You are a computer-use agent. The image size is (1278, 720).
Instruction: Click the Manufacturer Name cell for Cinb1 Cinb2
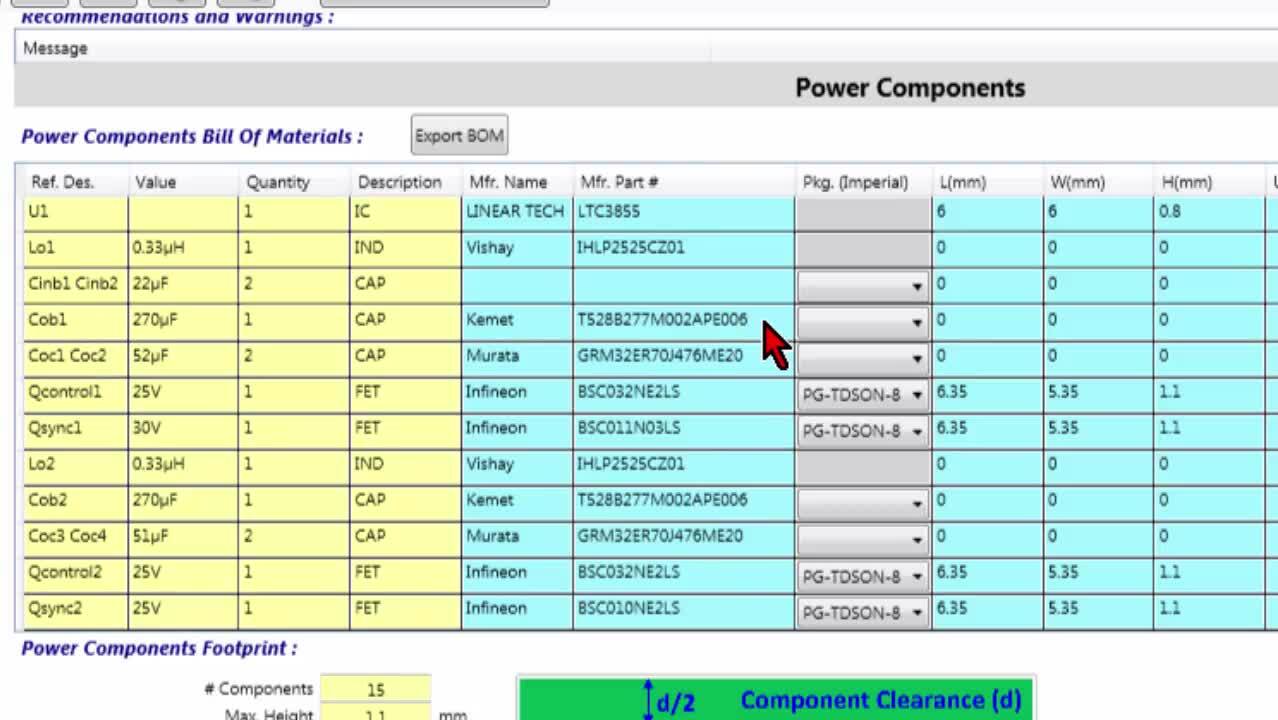(516, 284)
